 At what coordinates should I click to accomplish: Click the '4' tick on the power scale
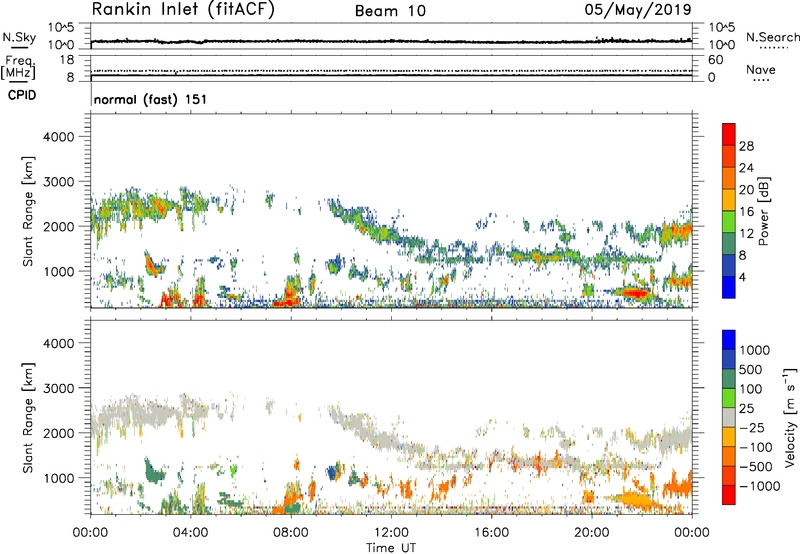(x=742, y=277)
